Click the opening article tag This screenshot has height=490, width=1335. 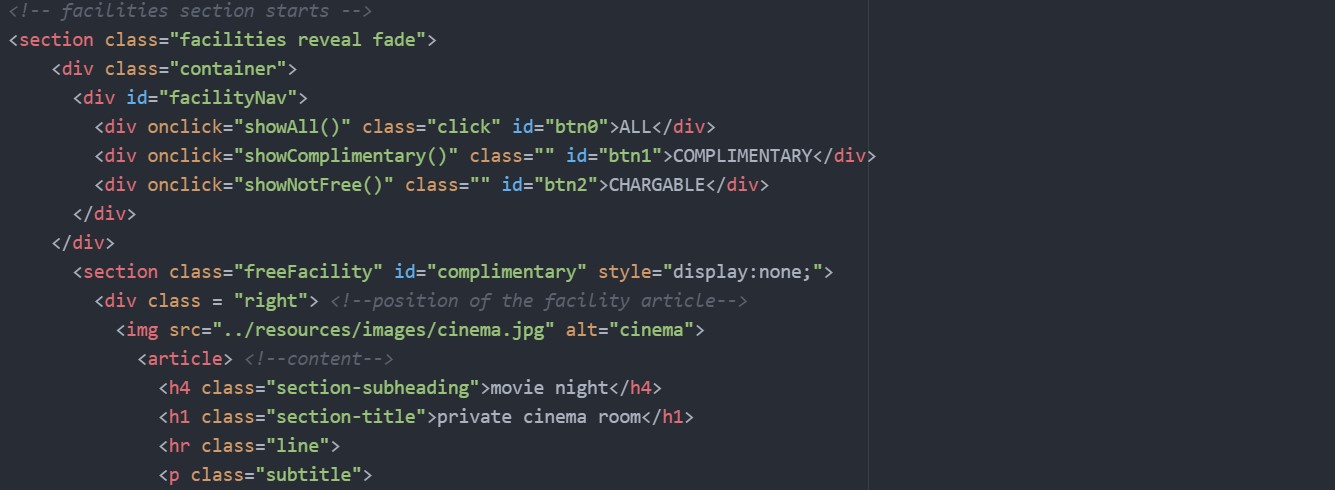185,359
